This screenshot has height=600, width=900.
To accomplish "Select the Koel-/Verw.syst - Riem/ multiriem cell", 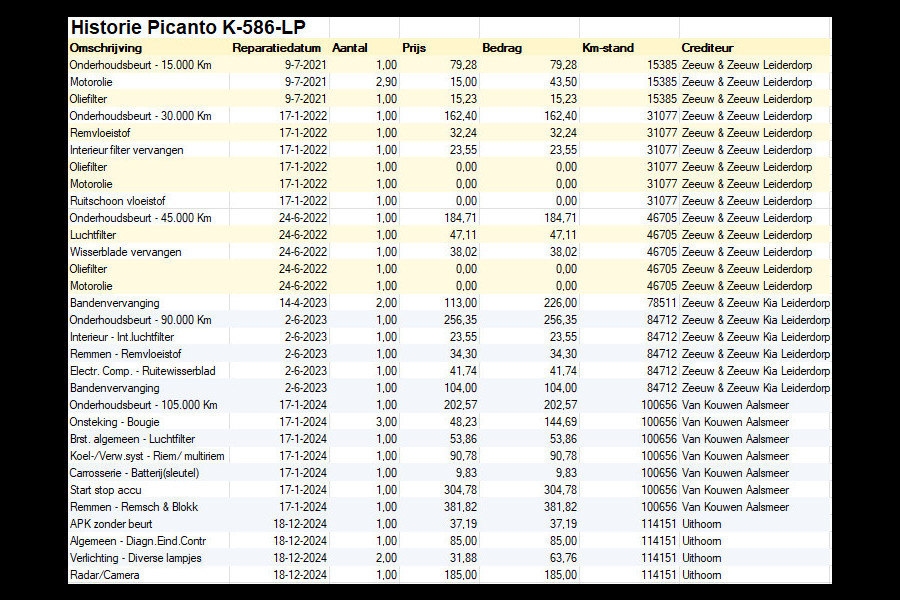I will pyautogui.click(x=147, y=456).
